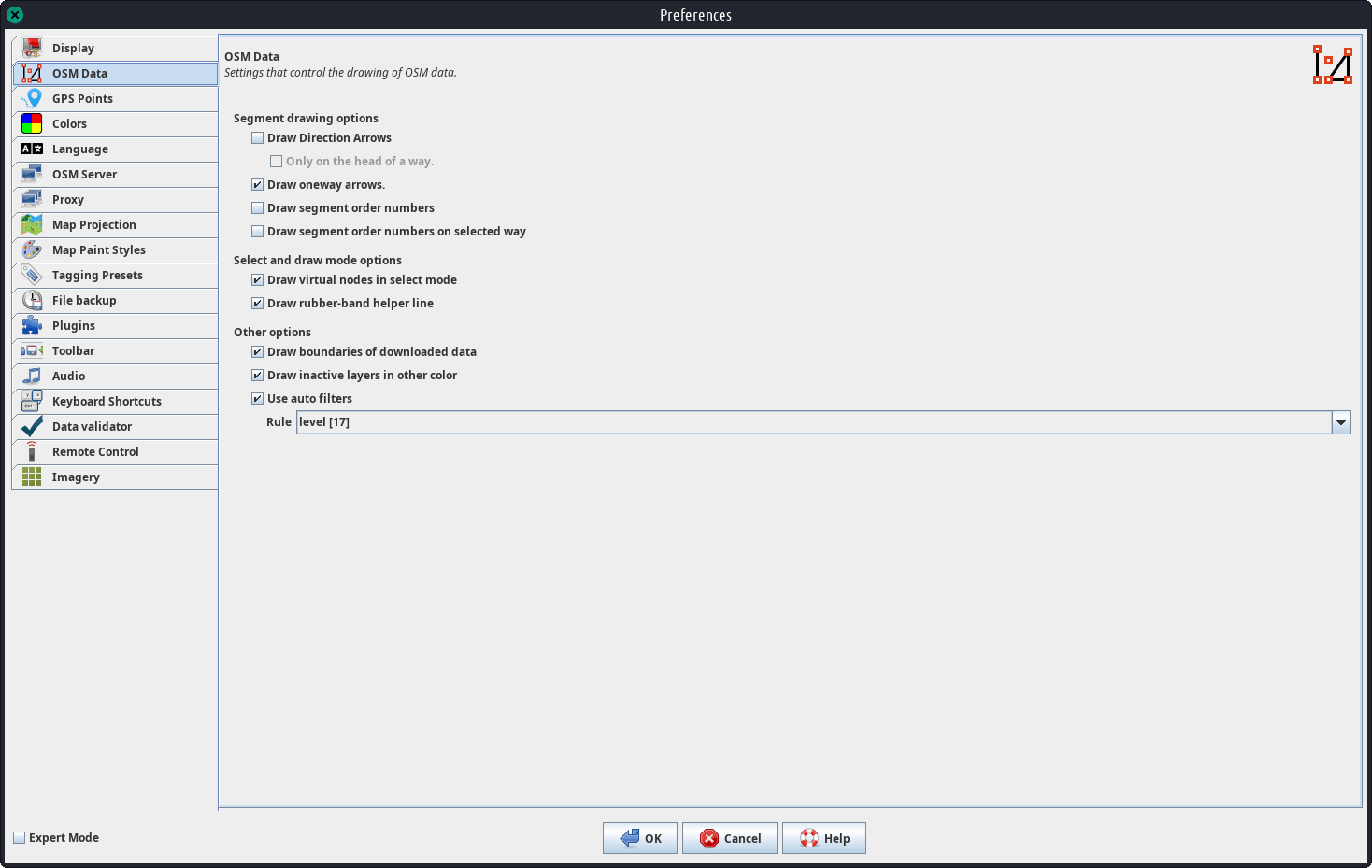Click the Map Paint Styles palette icon

tap(32, 249)
